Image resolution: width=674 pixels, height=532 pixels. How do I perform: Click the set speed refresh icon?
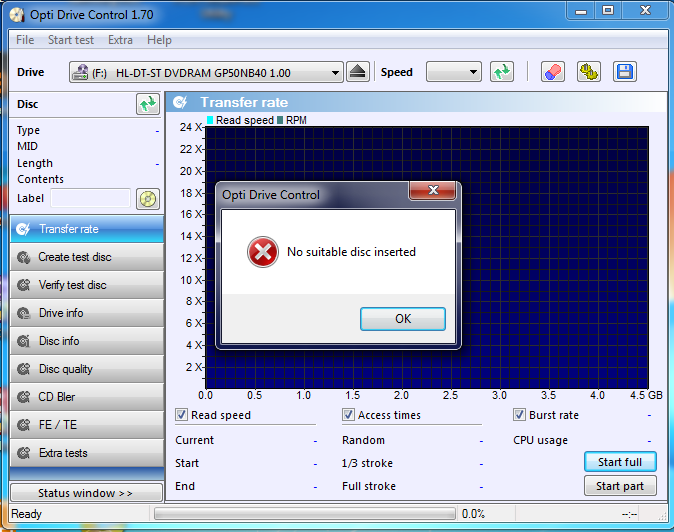click(502, 72)
